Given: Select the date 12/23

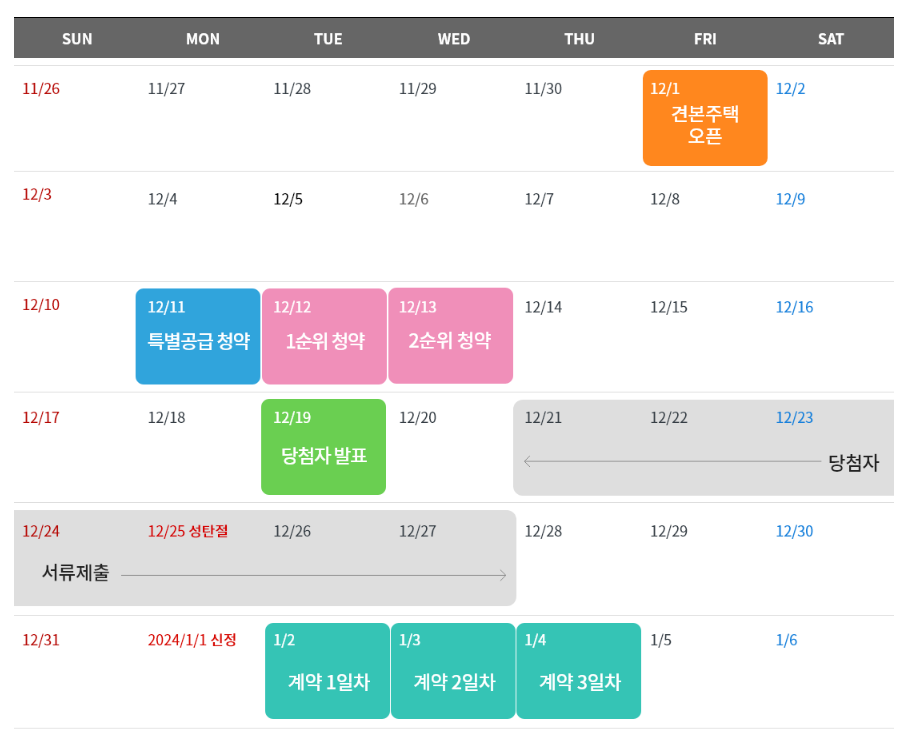Looking at the screenshot, I should pos(795,418).
